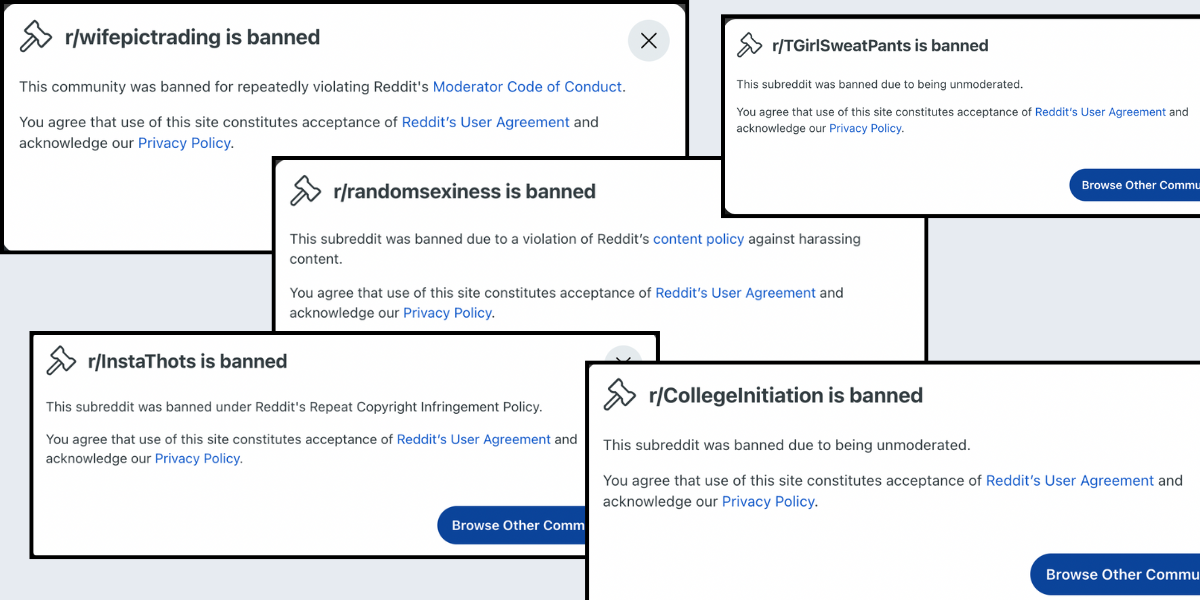Open Privacy Policy in r/wifepictrading notice
Screen dimensions: 1200x600
tap(184, 143)
